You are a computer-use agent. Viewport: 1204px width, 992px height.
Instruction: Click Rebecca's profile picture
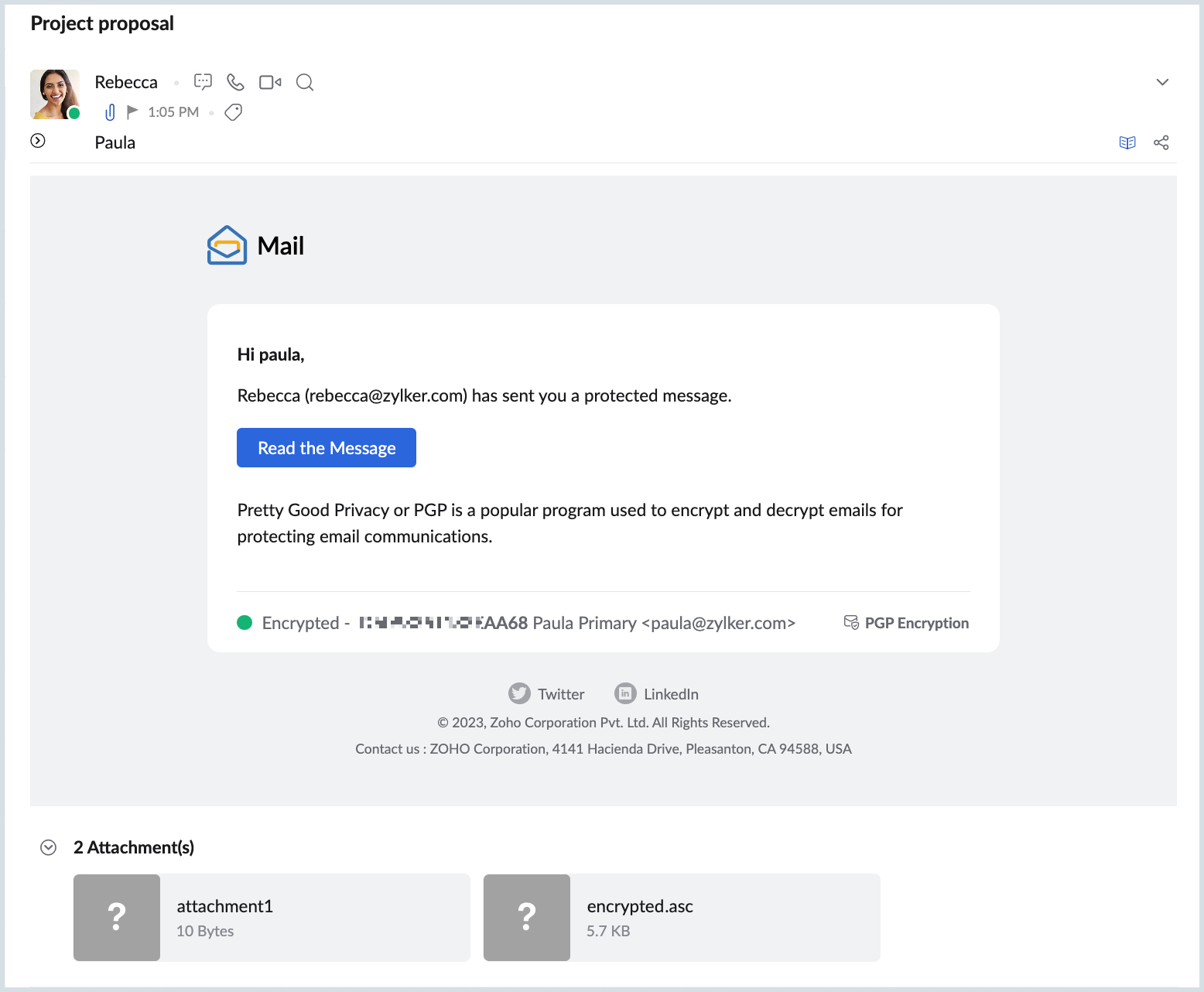tap(55, 94)
